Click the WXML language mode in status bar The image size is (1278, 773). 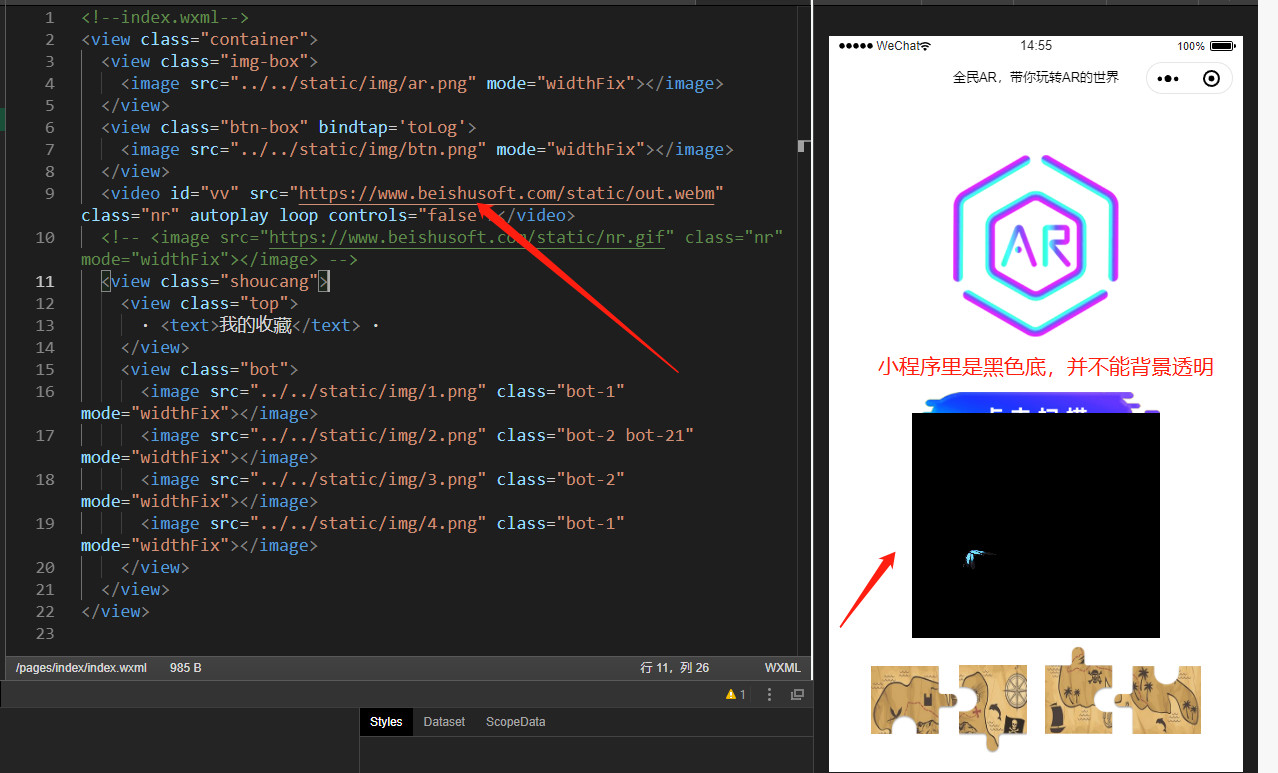tap(783, 667)
